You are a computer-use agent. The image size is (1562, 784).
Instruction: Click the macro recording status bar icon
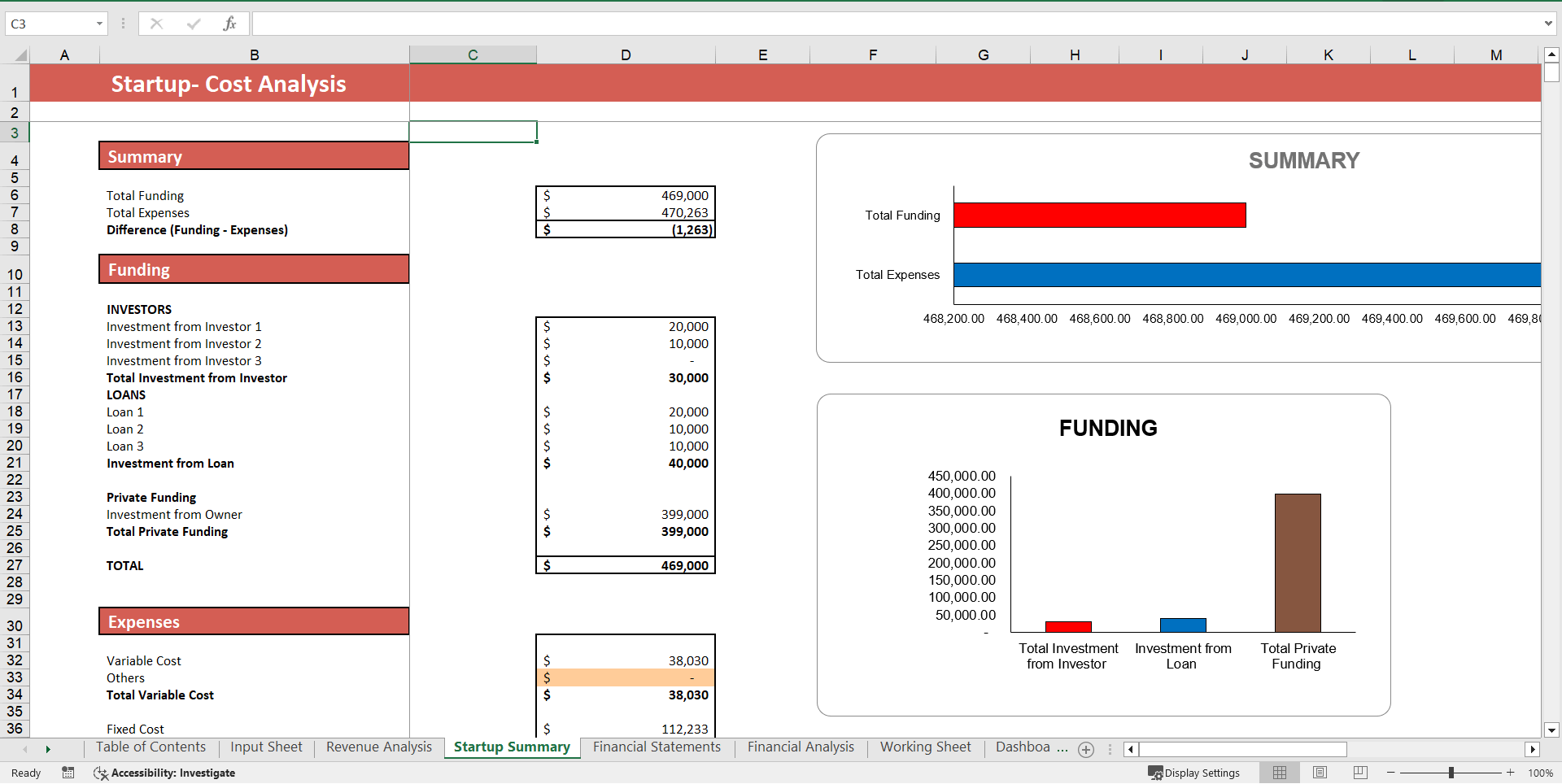[x=68, y=773]
